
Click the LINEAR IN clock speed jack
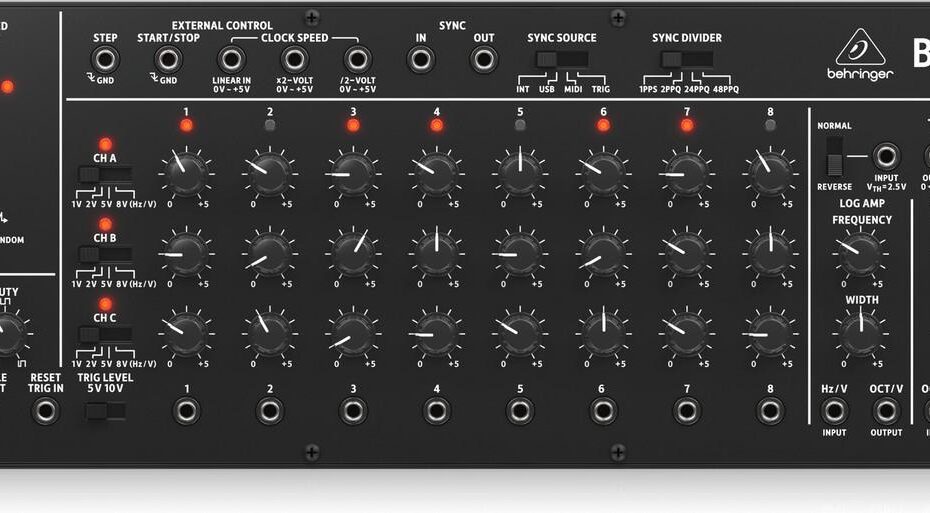pyautogui.click(x=231, y=60)
